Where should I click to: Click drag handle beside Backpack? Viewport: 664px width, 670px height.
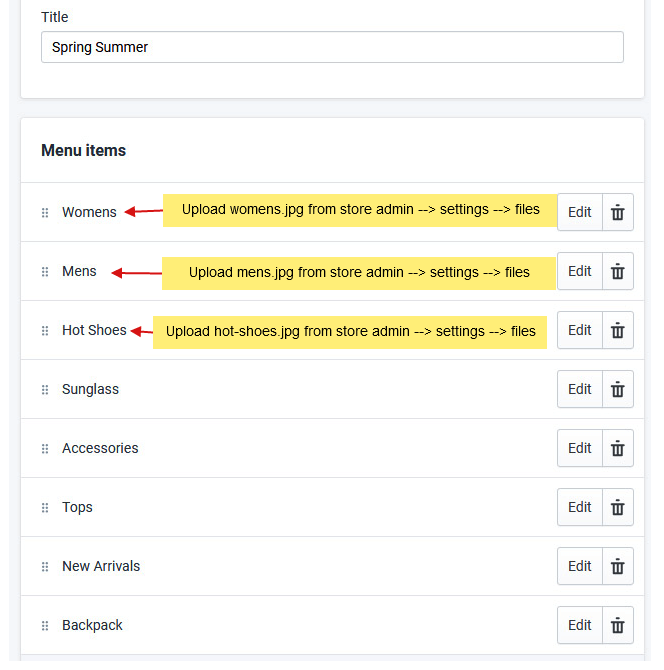pos(45,626)
